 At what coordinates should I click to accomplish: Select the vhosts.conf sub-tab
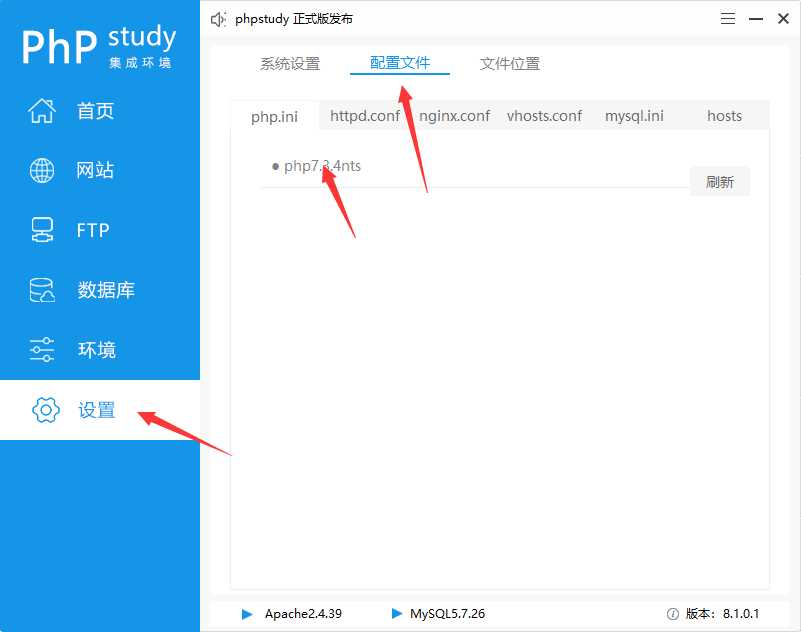pyautogui.click(x=544, y=116)
